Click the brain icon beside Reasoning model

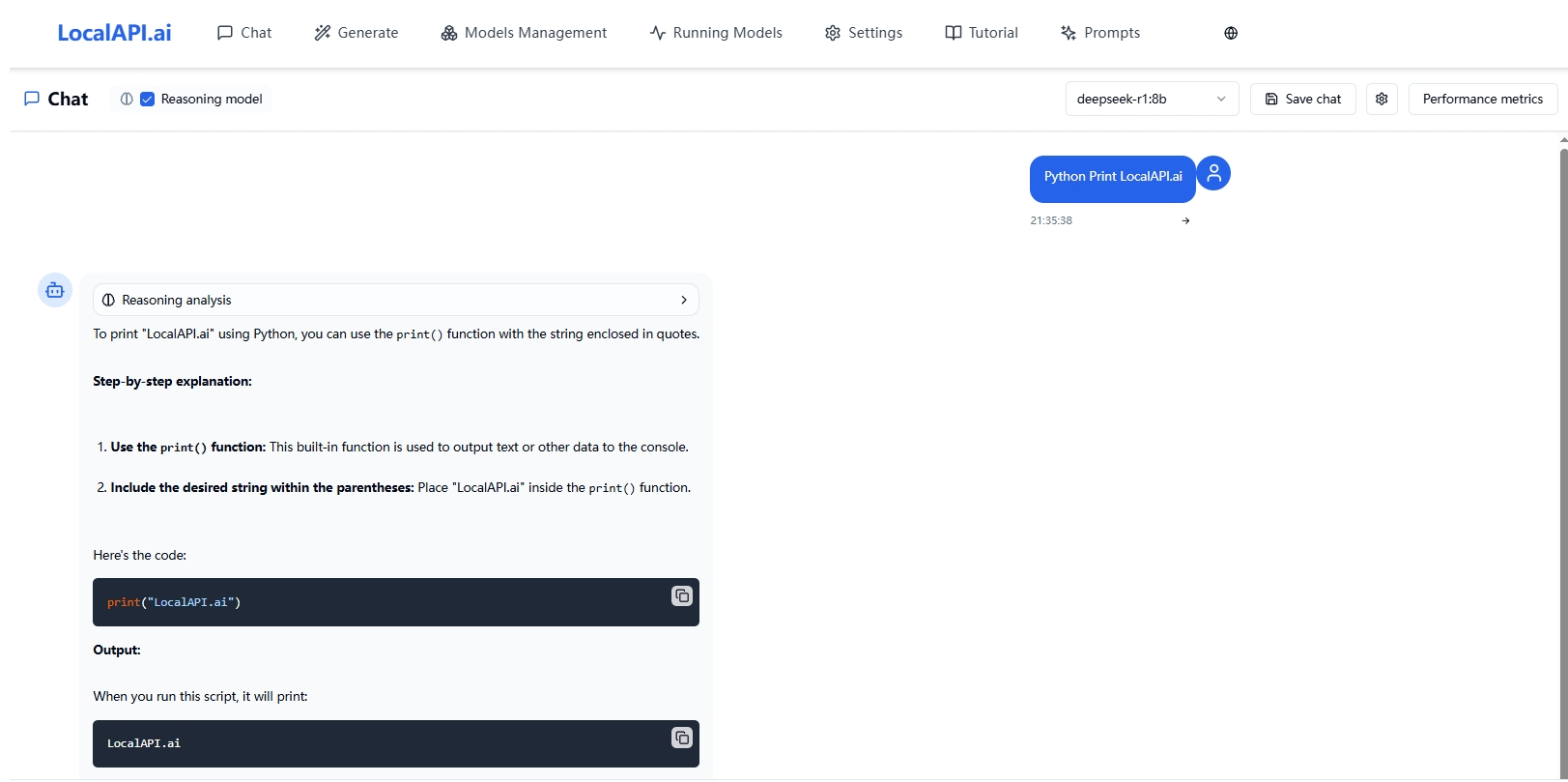[127, 99]
